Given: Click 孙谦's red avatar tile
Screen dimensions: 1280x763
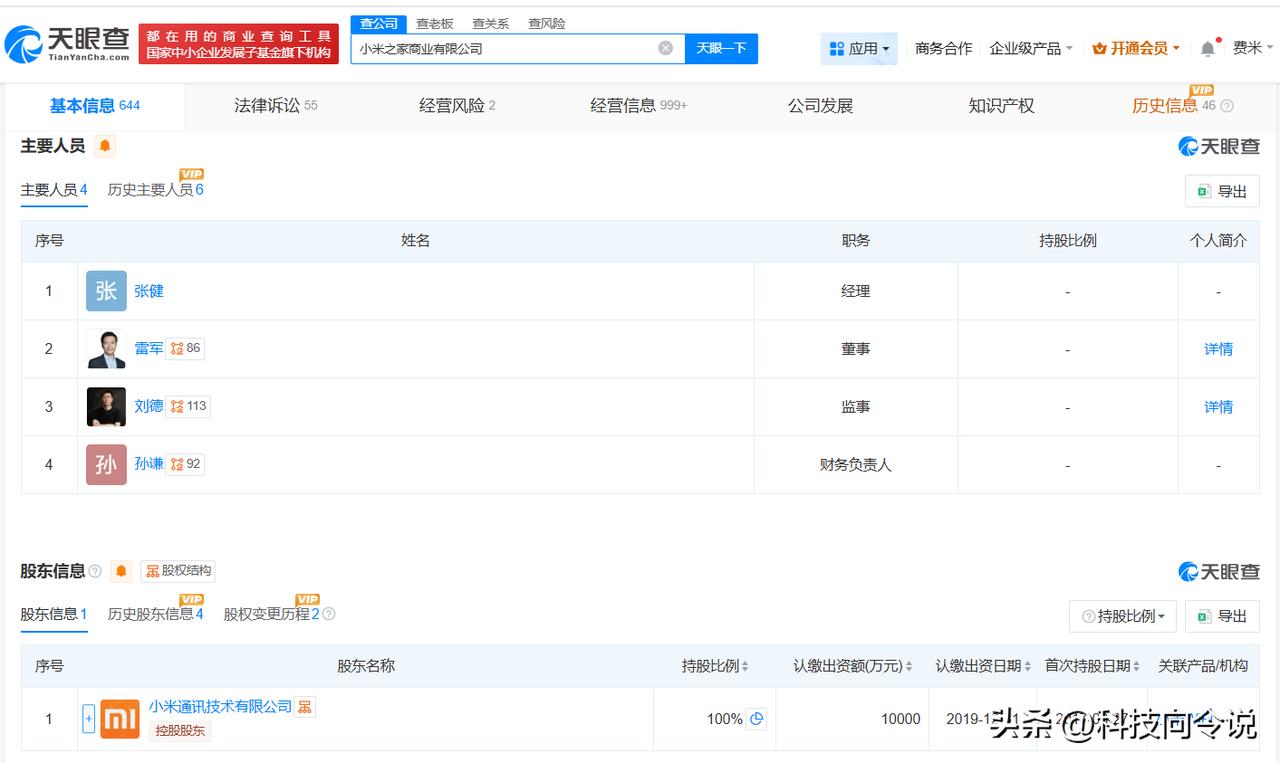Looking at the screenshot, I should (106, 465).
